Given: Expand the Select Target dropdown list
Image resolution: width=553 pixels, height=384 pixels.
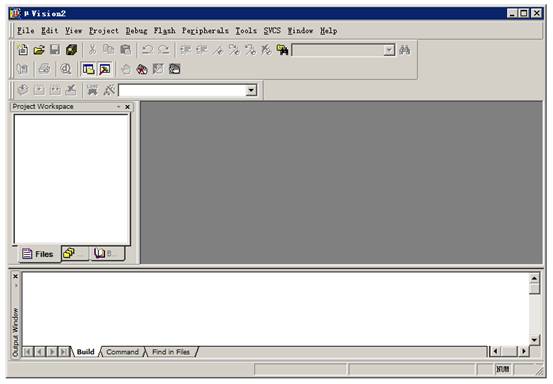Looking at the screenshot, I should point(251,90).
